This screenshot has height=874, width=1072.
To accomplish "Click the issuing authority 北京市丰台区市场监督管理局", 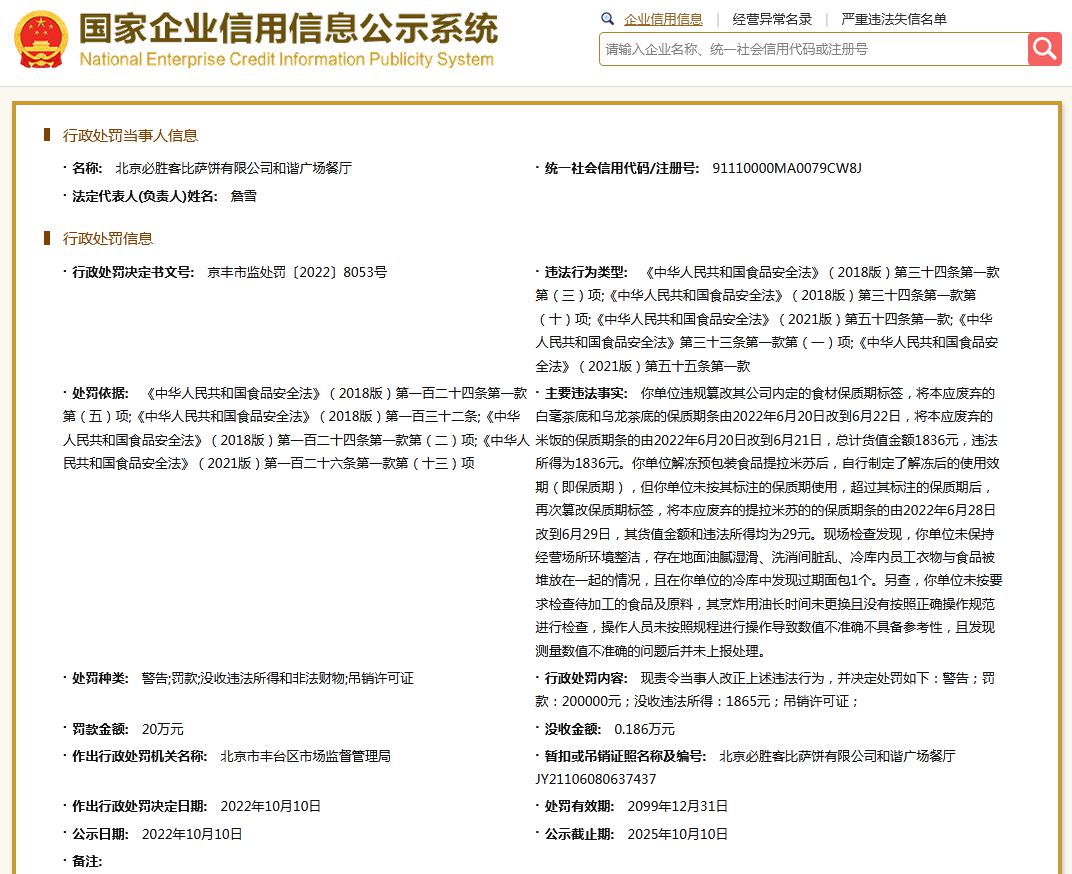I will click(305, 756).
